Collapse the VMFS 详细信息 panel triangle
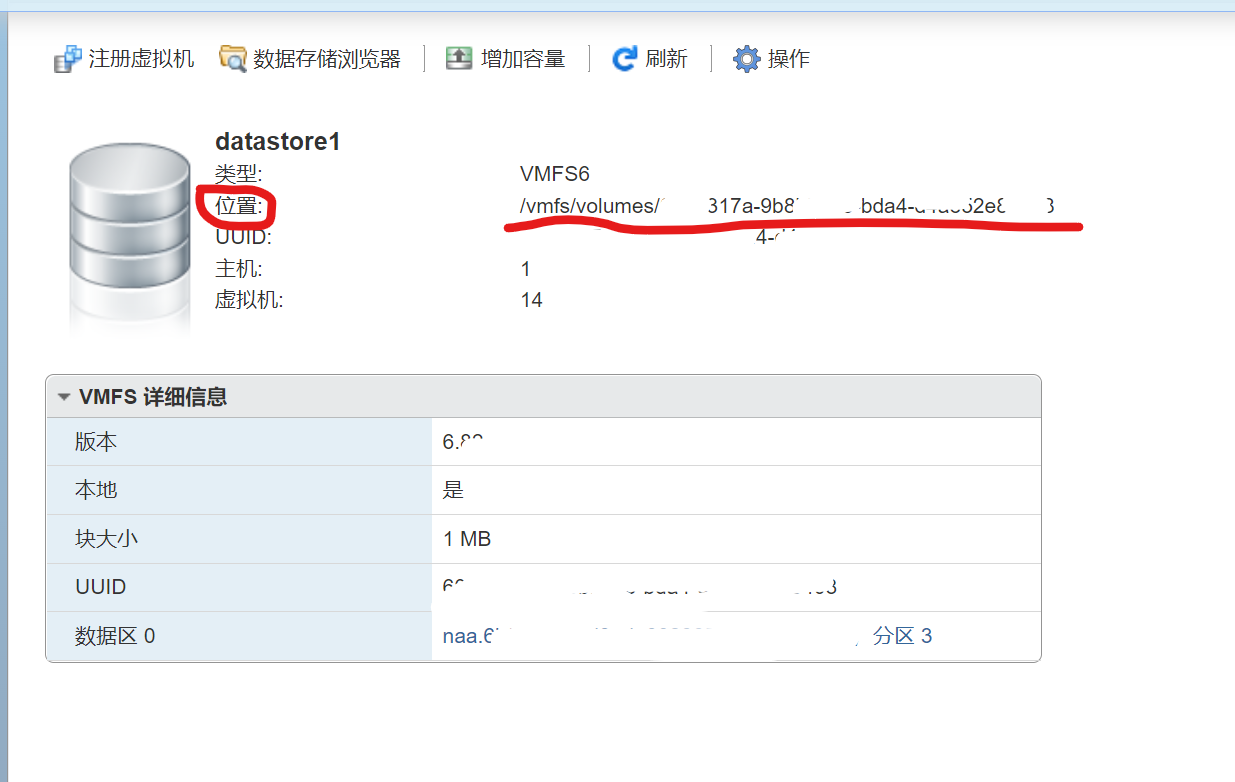The width and height of the screenshot is (1235, 782). pyautogui.click(x=64, y=398)
